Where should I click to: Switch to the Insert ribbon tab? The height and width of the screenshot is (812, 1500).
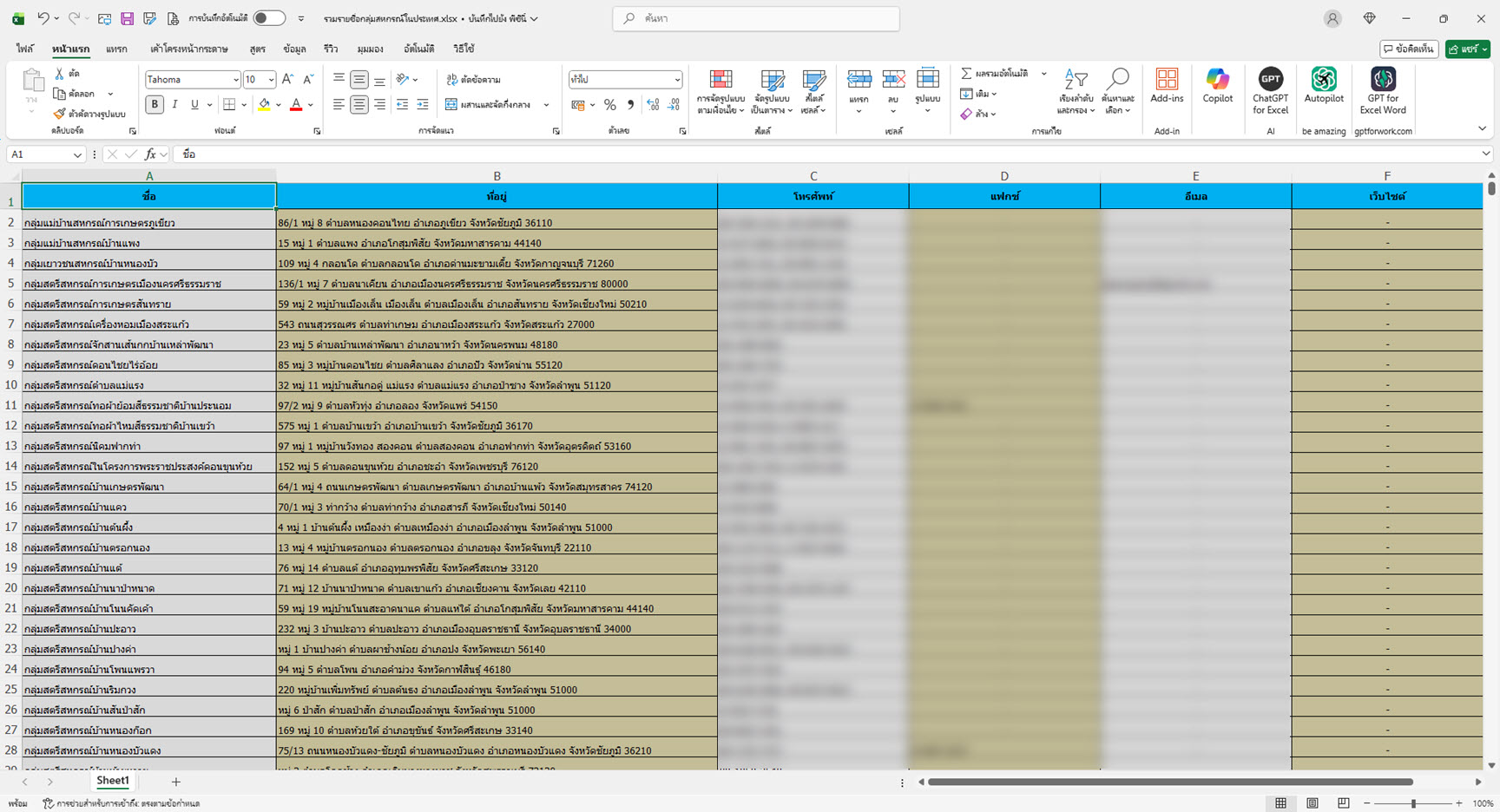click(x=116, y=49)
